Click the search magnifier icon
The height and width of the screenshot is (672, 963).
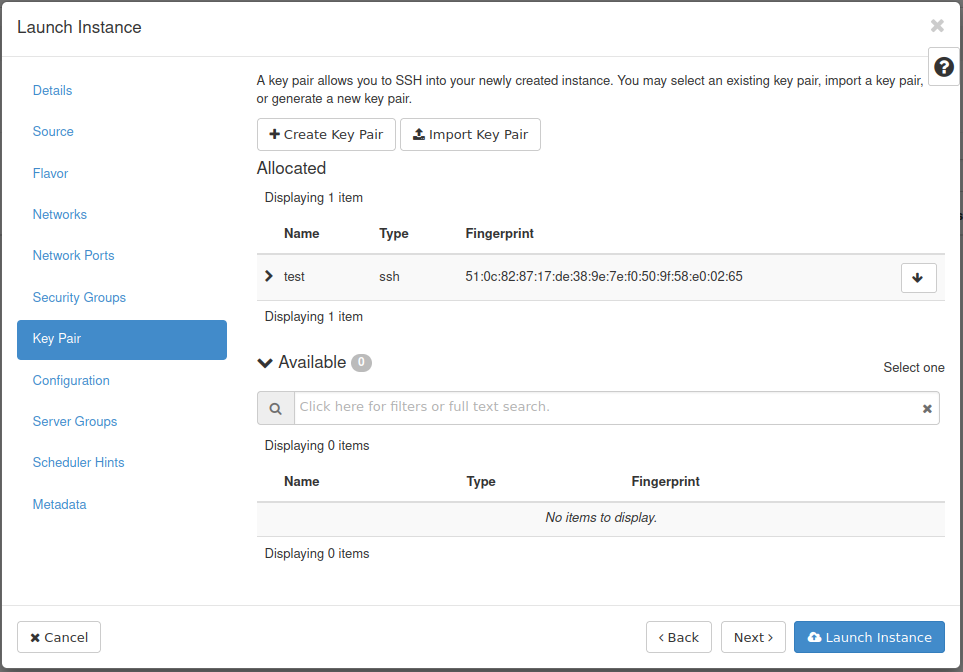[x=275, y=408]
